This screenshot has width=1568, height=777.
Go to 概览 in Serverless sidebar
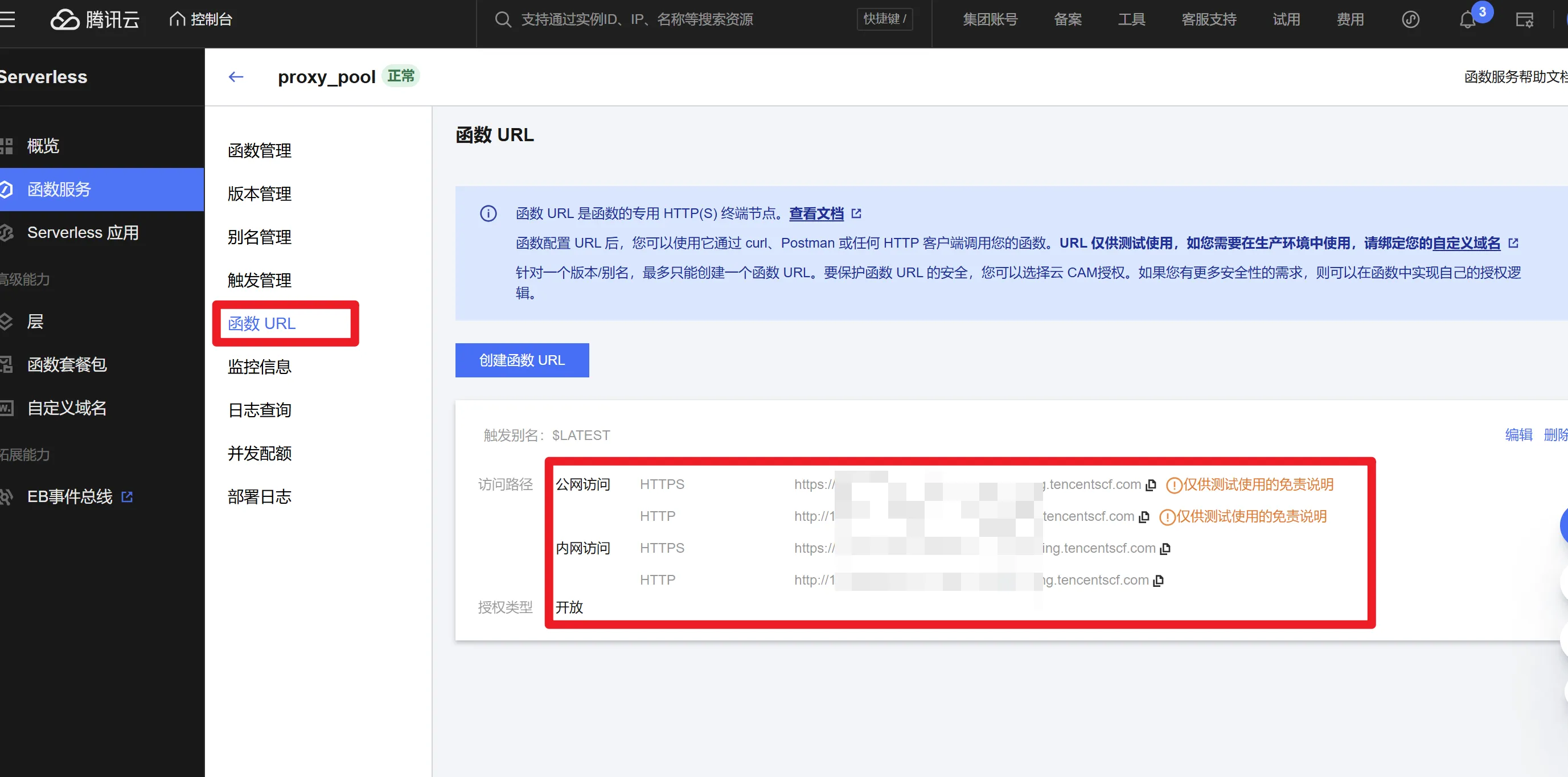click(43, 146)
